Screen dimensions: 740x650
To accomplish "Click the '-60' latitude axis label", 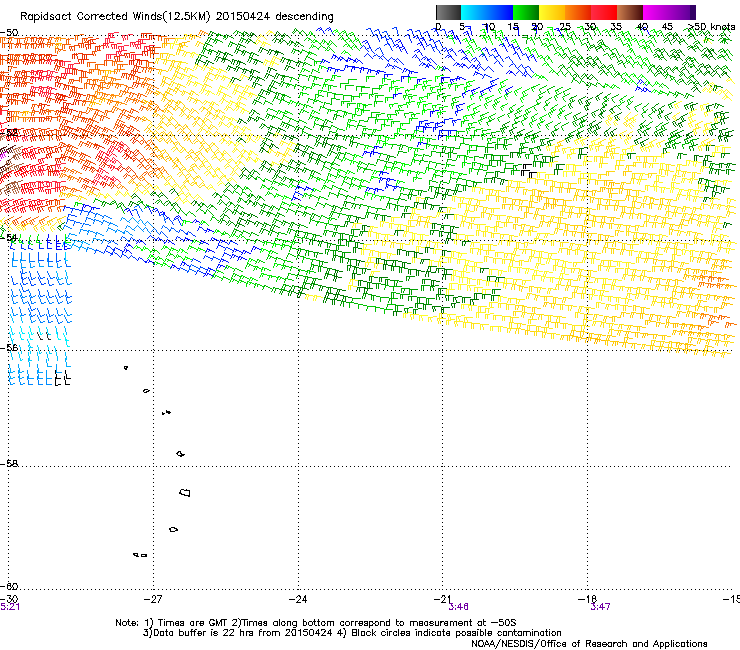I will [x=9, y=586].
